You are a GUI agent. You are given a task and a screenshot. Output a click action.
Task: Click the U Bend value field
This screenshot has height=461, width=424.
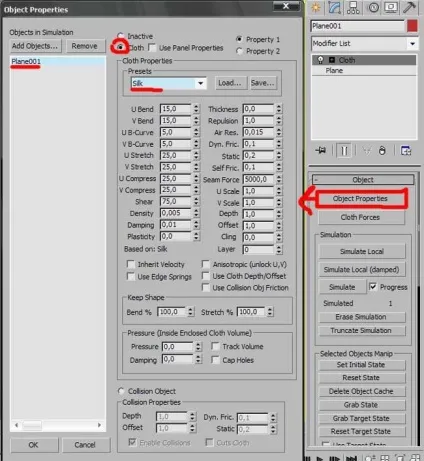(x=175, y=109)
